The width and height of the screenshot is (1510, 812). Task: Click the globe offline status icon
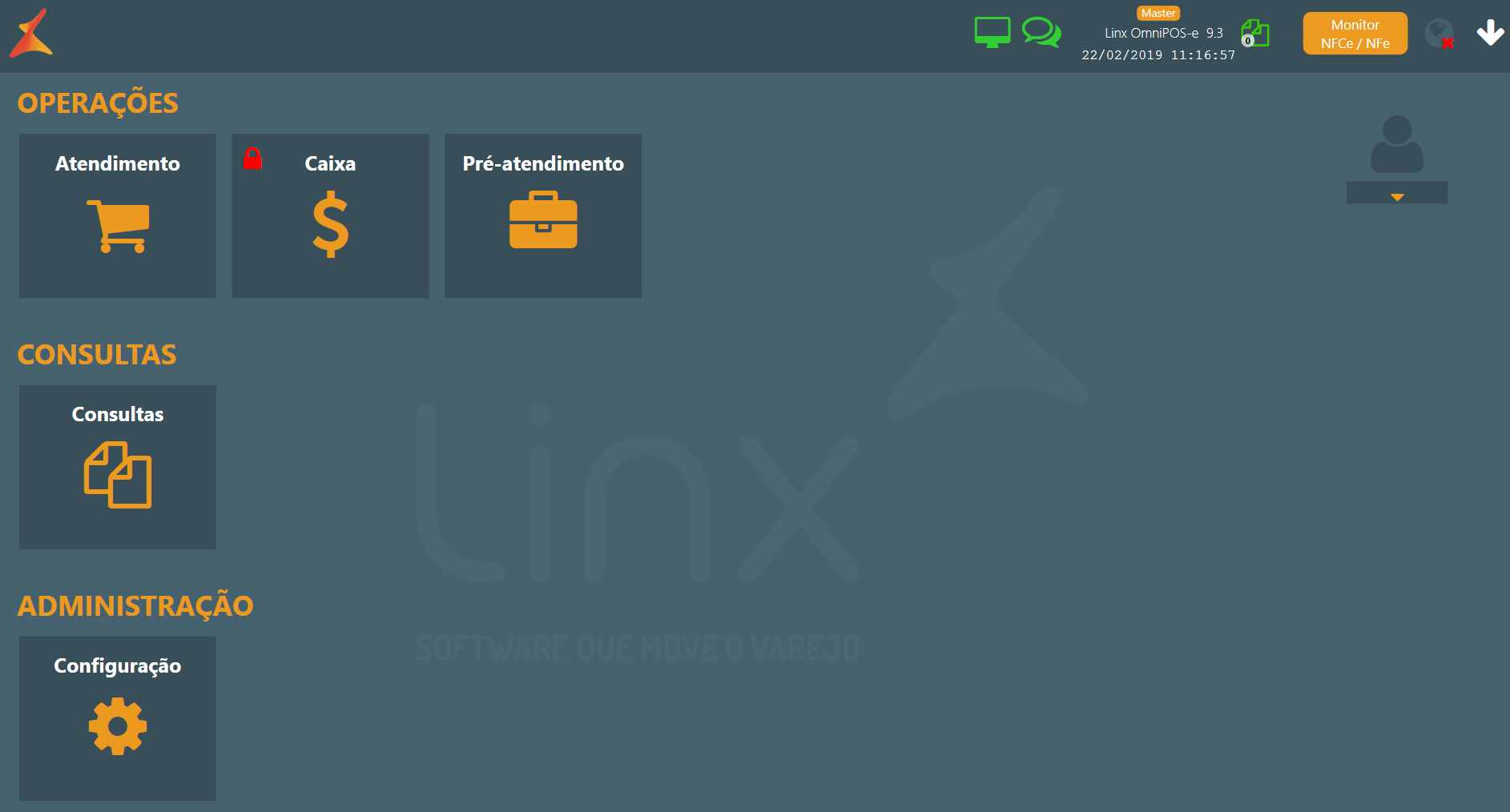pos(1440,34)
